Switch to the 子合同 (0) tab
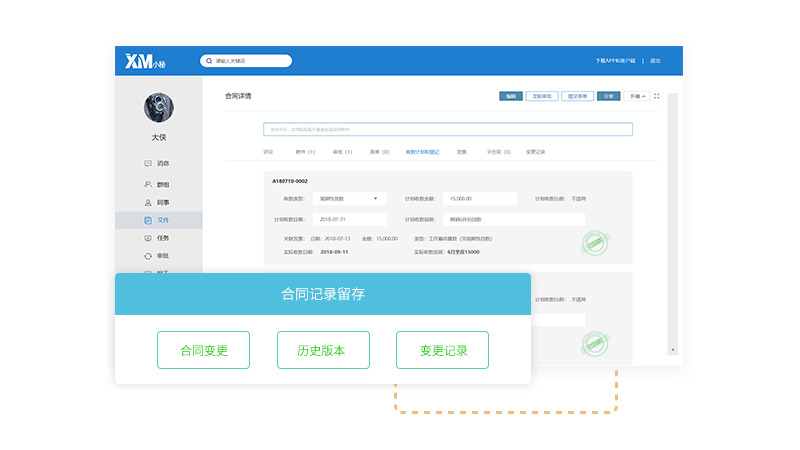This screenshot has height=450, width=800. click(x=498, y=152)
